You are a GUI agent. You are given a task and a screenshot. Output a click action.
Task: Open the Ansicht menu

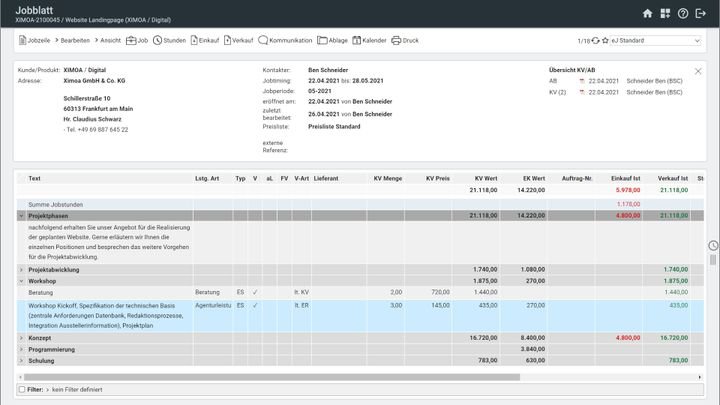[110, 41]
